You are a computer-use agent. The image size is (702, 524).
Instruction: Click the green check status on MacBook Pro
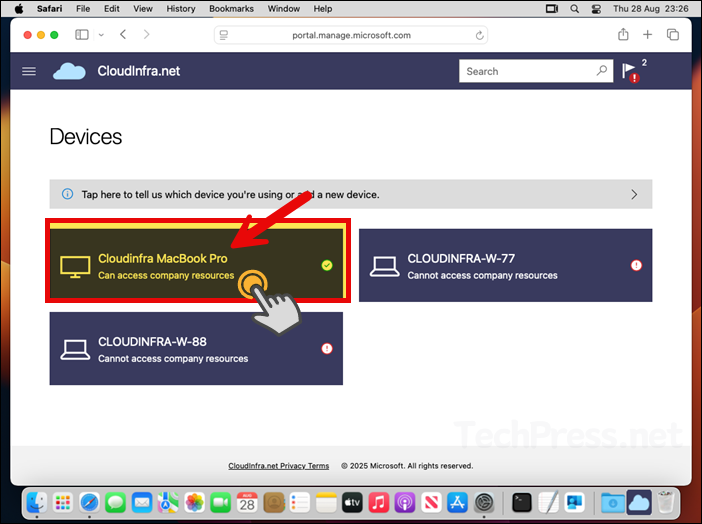pyautogui.click(x=327, y=265)
